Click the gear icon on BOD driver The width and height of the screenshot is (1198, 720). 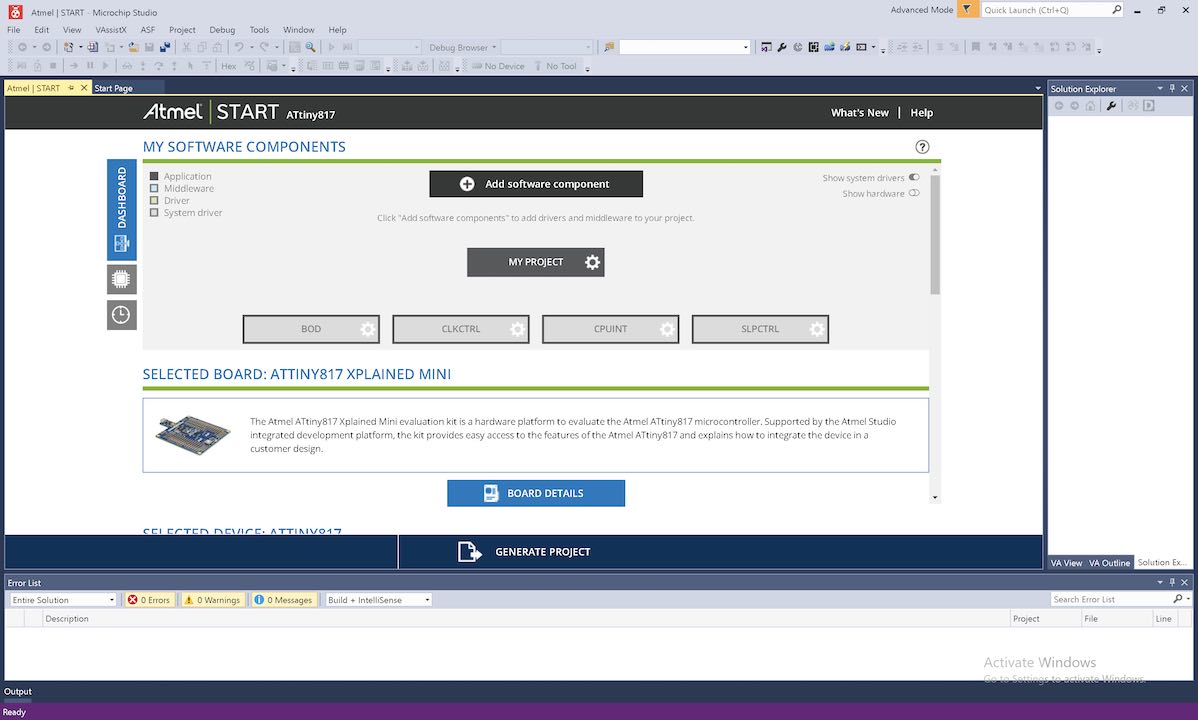[x=367, y=329]
